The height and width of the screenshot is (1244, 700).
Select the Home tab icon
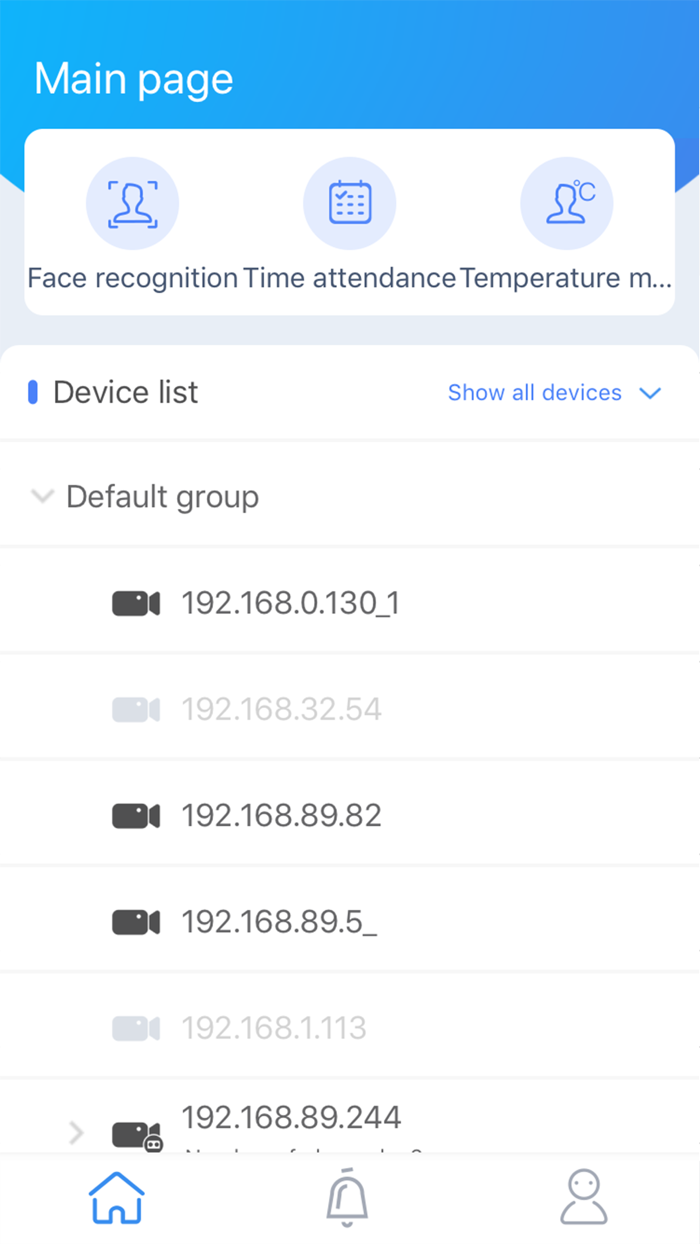click(116, 1196)
